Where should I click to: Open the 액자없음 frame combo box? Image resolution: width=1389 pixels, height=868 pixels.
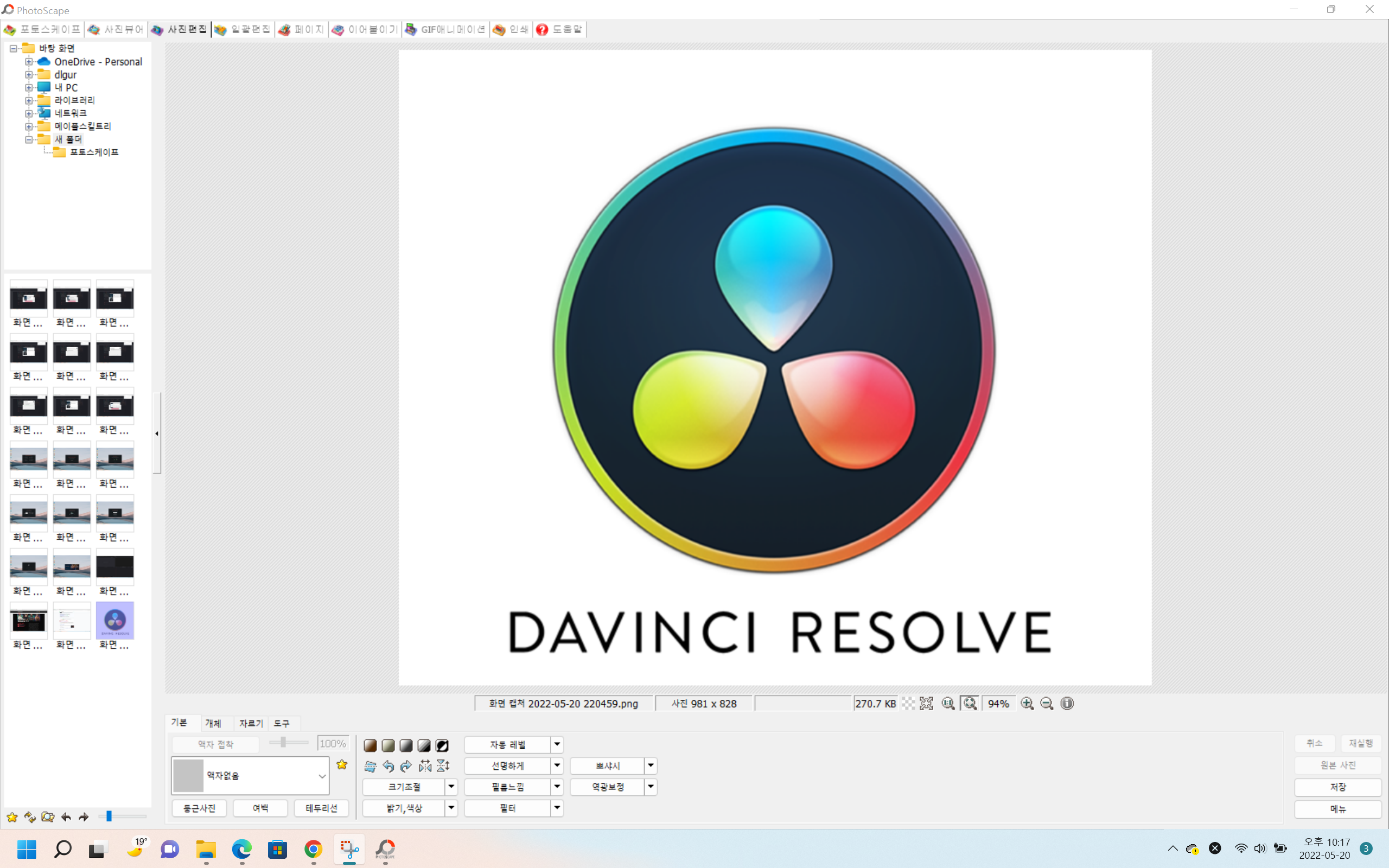[x=250, y=776]
